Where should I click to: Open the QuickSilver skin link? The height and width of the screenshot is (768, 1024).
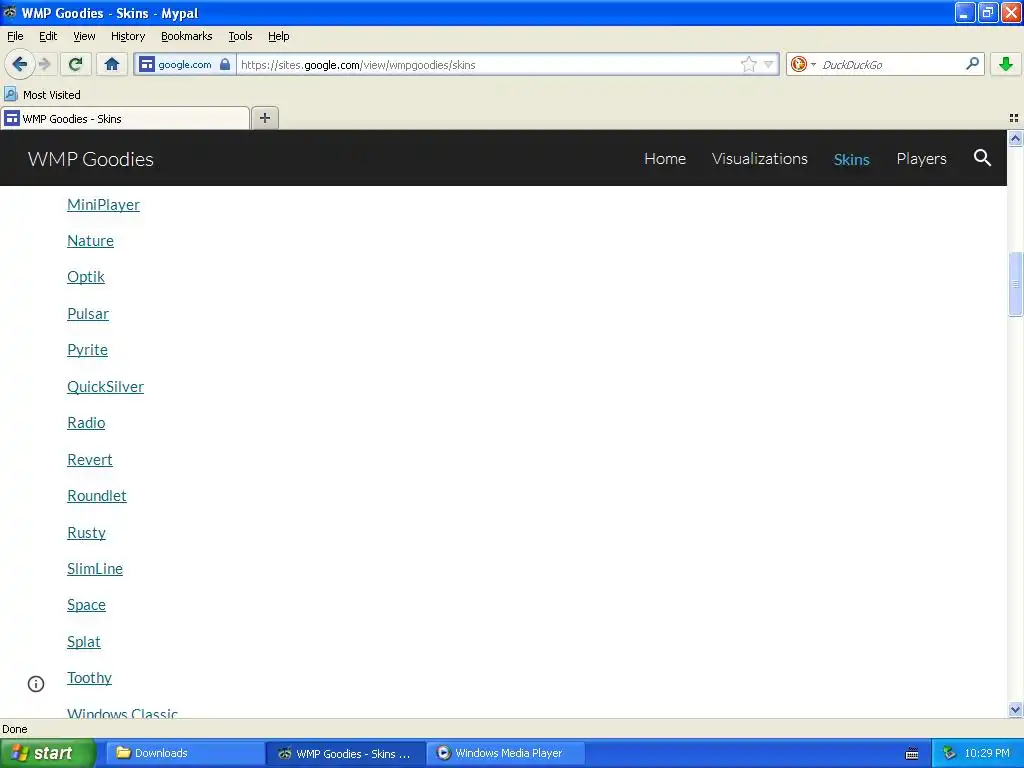pos(105,387)
